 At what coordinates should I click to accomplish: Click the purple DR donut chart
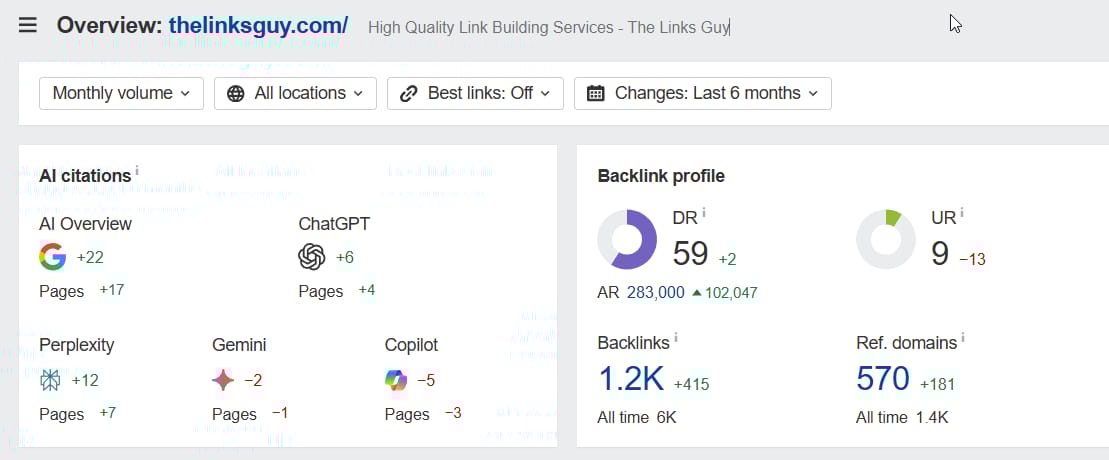627,239
